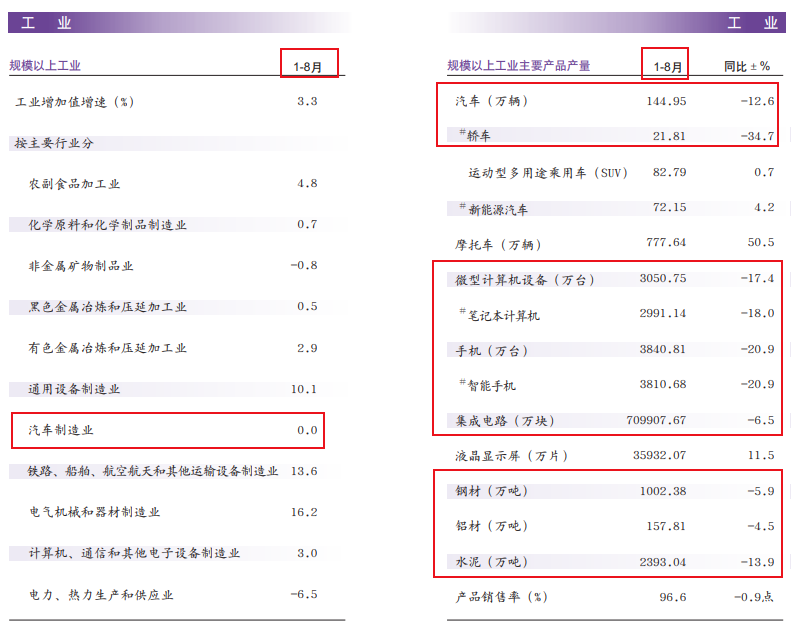The image size is (792, 624).
Task: Click the 同比±% column header
Action: click(747, 66)
